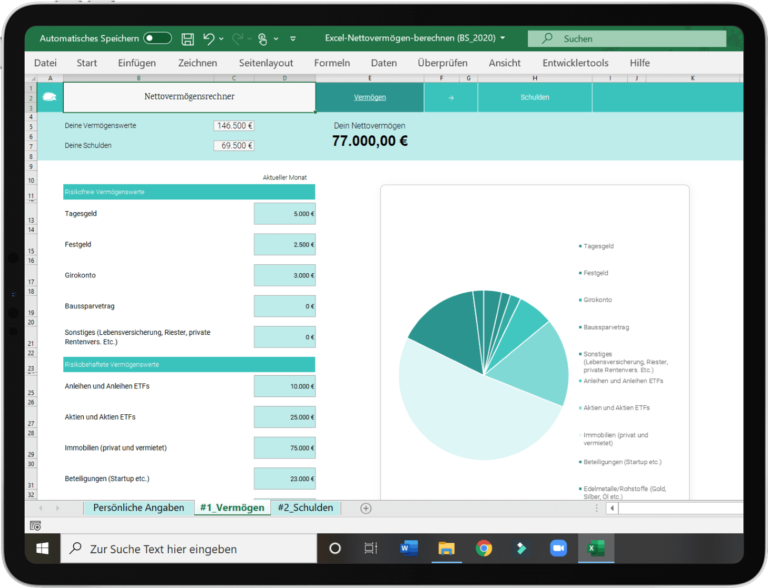Click the Beteiligungen (Startup etc.) legend entry
Viewport: 768px width, 588px height.
tap(620, 462)
